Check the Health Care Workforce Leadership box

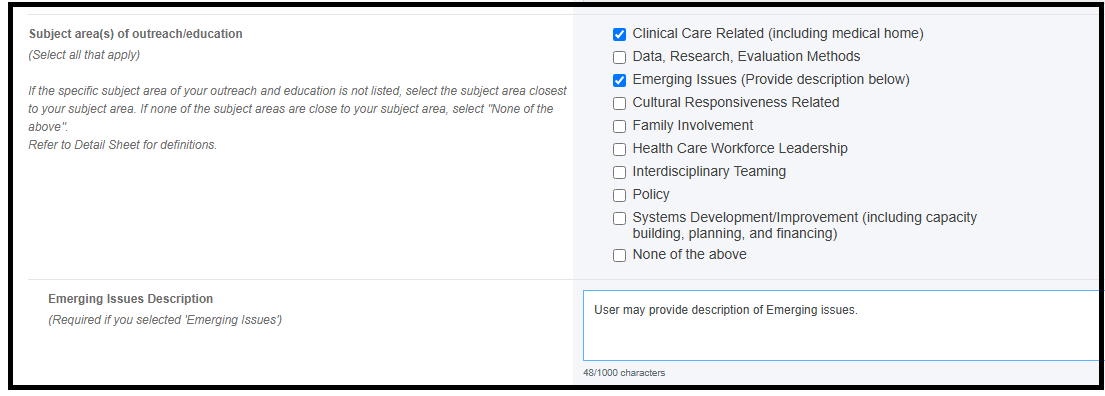tap(619, 149)
